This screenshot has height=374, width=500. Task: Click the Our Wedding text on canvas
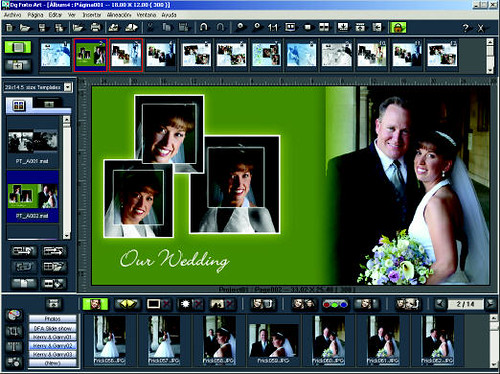pyautogui.click(x=175, y=260)
